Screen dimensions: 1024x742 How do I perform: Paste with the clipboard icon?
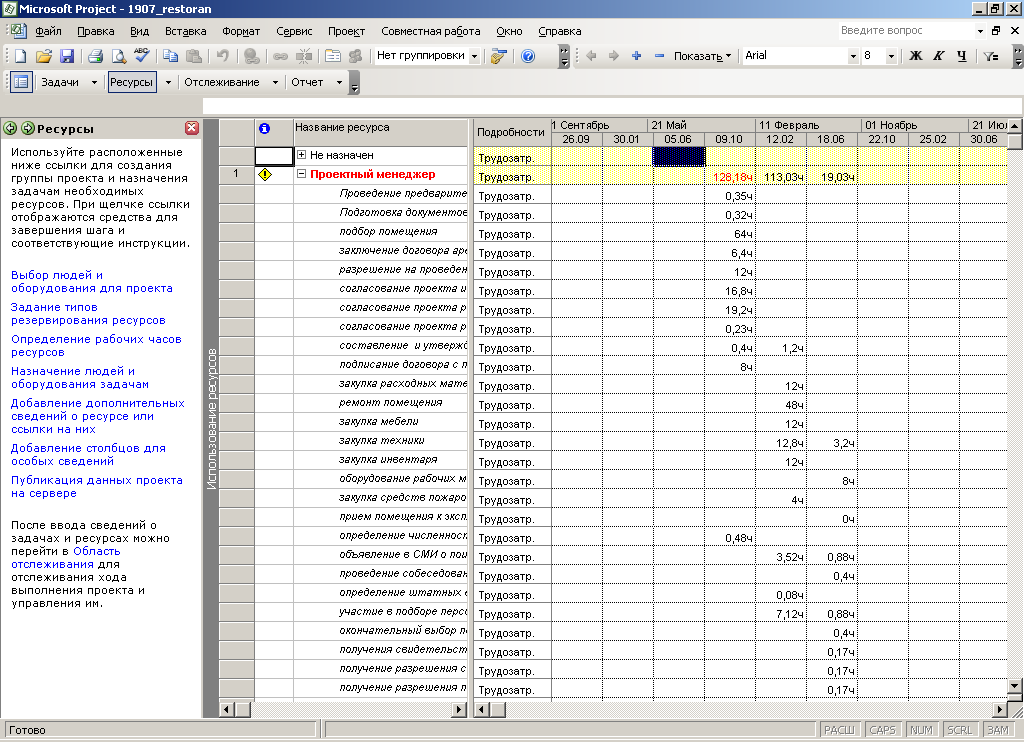click(193, 56)
